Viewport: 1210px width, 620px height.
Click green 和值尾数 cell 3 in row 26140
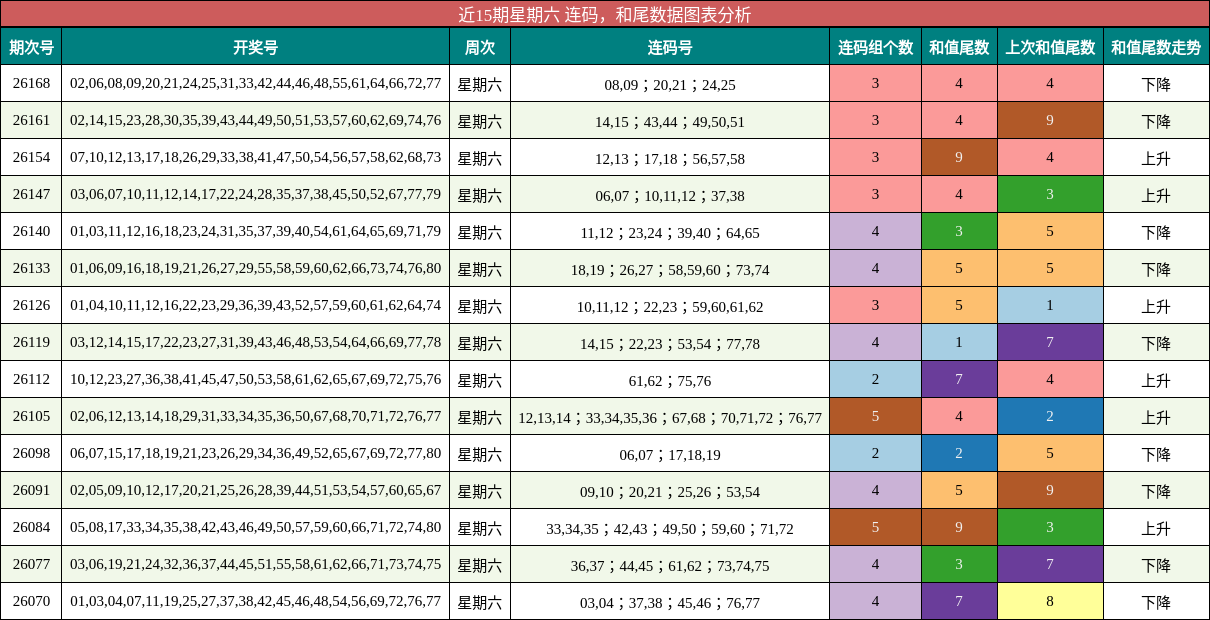(x=959, y=231)
